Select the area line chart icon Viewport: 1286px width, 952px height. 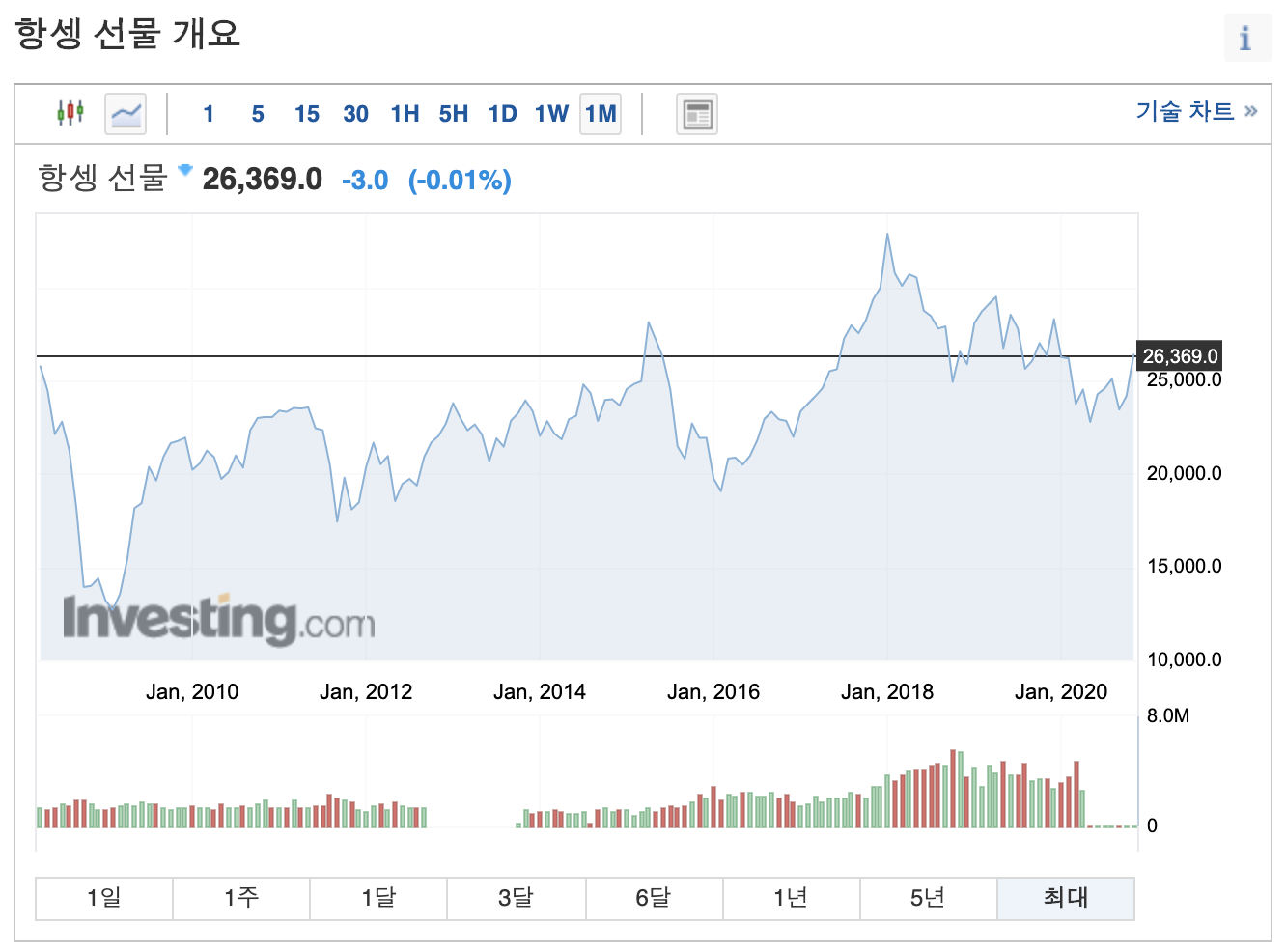click(126, 114)
